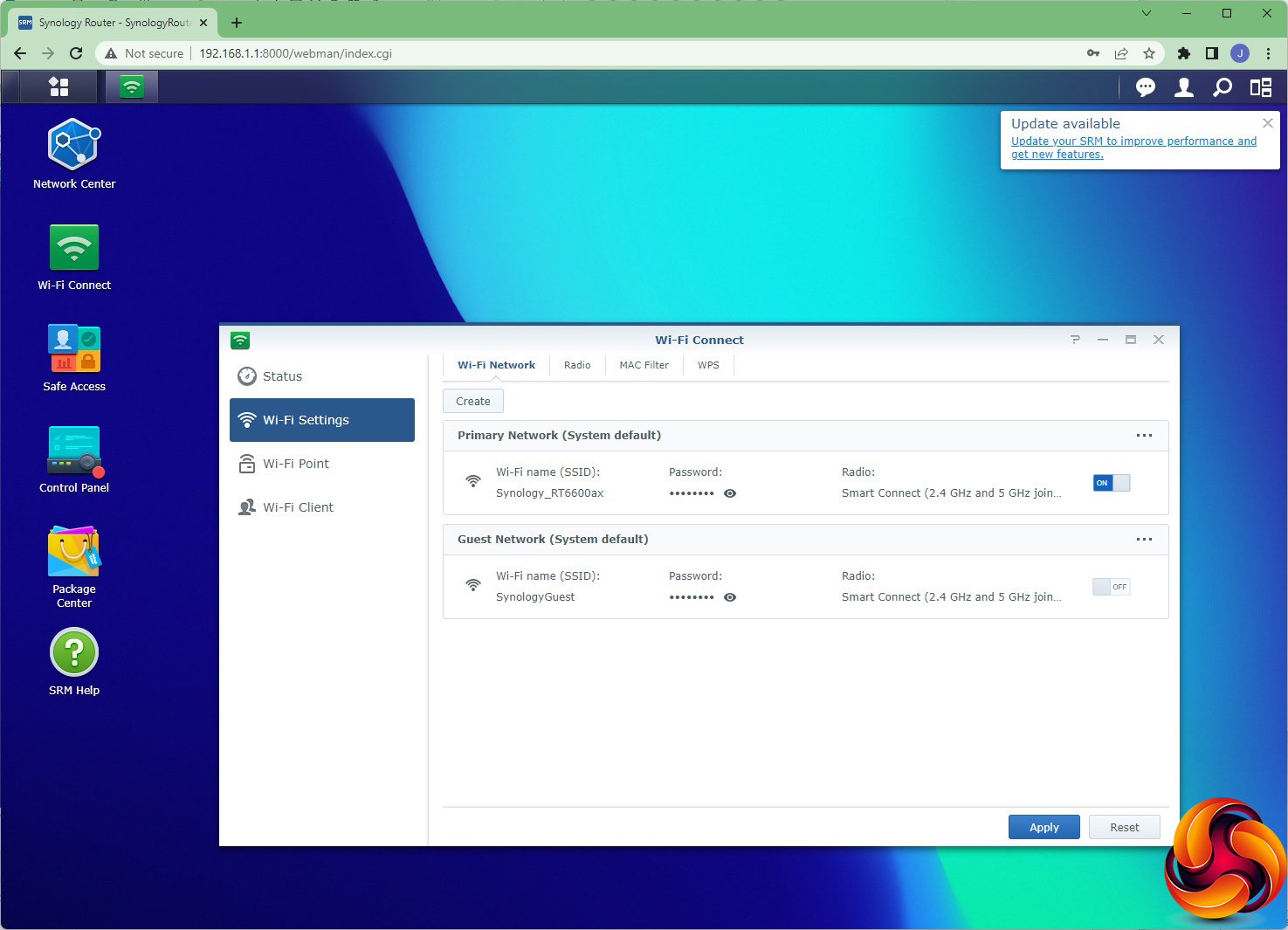Viewport: 1288px width, 930px height.
Task: Select Status in the sidebar
Action: pos(322,376)
